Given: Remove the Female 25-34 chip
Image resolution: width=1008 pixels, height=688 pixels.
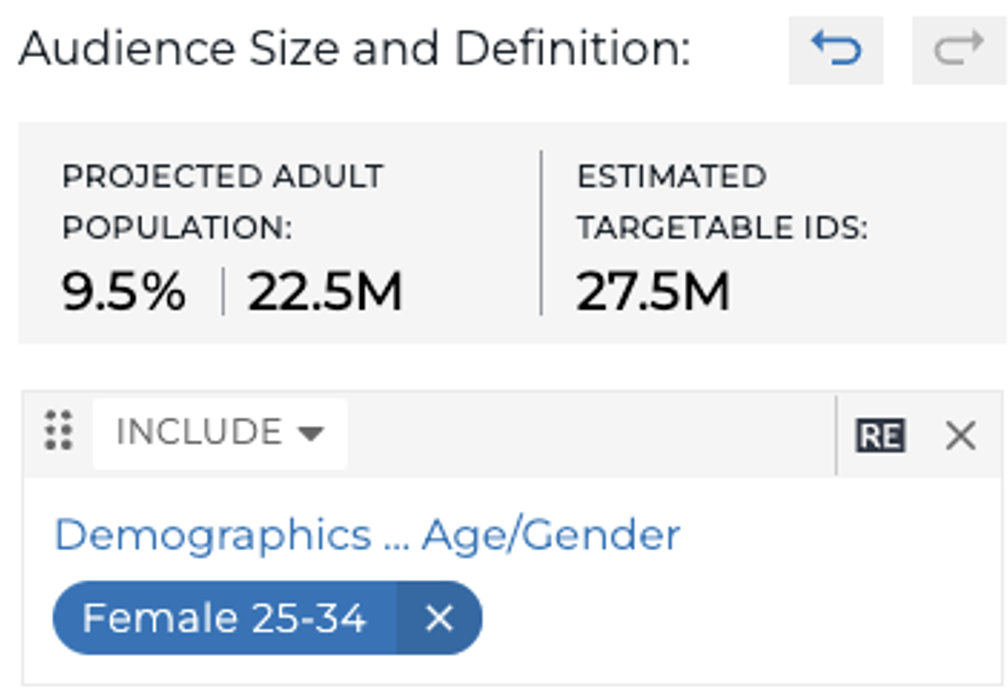Looking at the screenshot, I should click(440, 618).
